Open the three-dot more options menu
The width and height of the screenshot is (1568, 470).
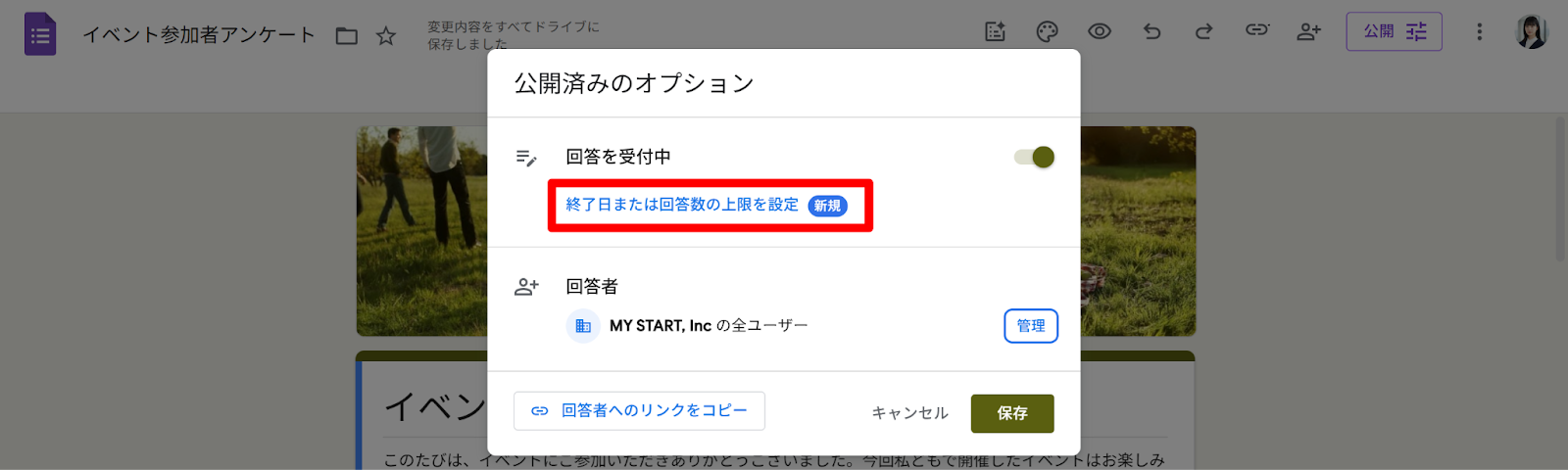pos(1479,32)
